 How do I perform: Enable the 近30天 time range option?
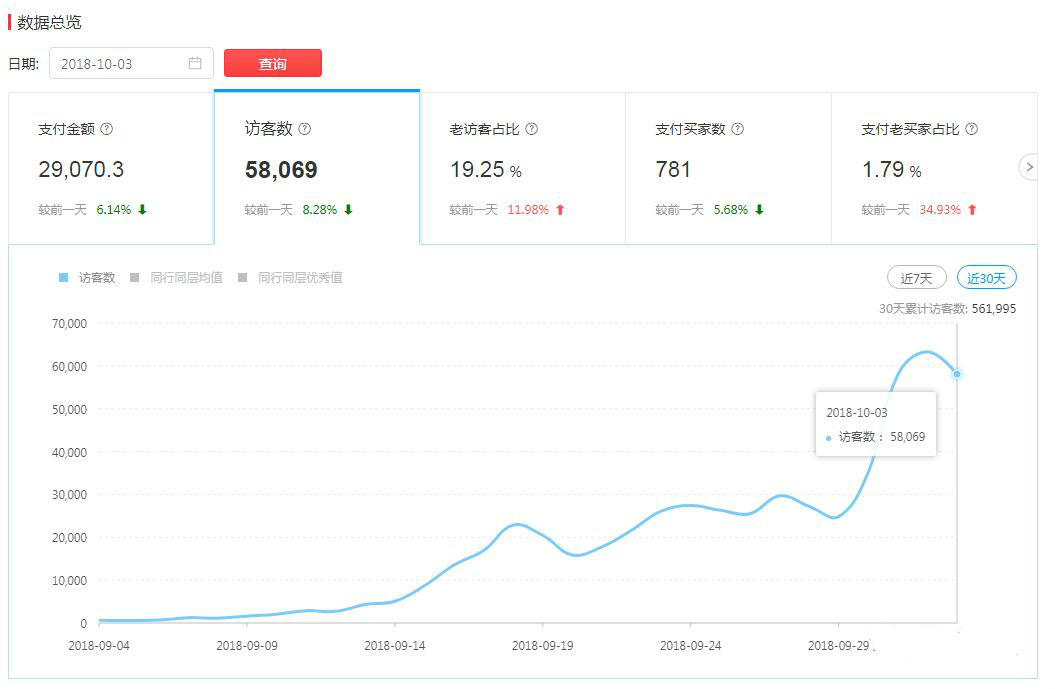[x=987, y=277]
